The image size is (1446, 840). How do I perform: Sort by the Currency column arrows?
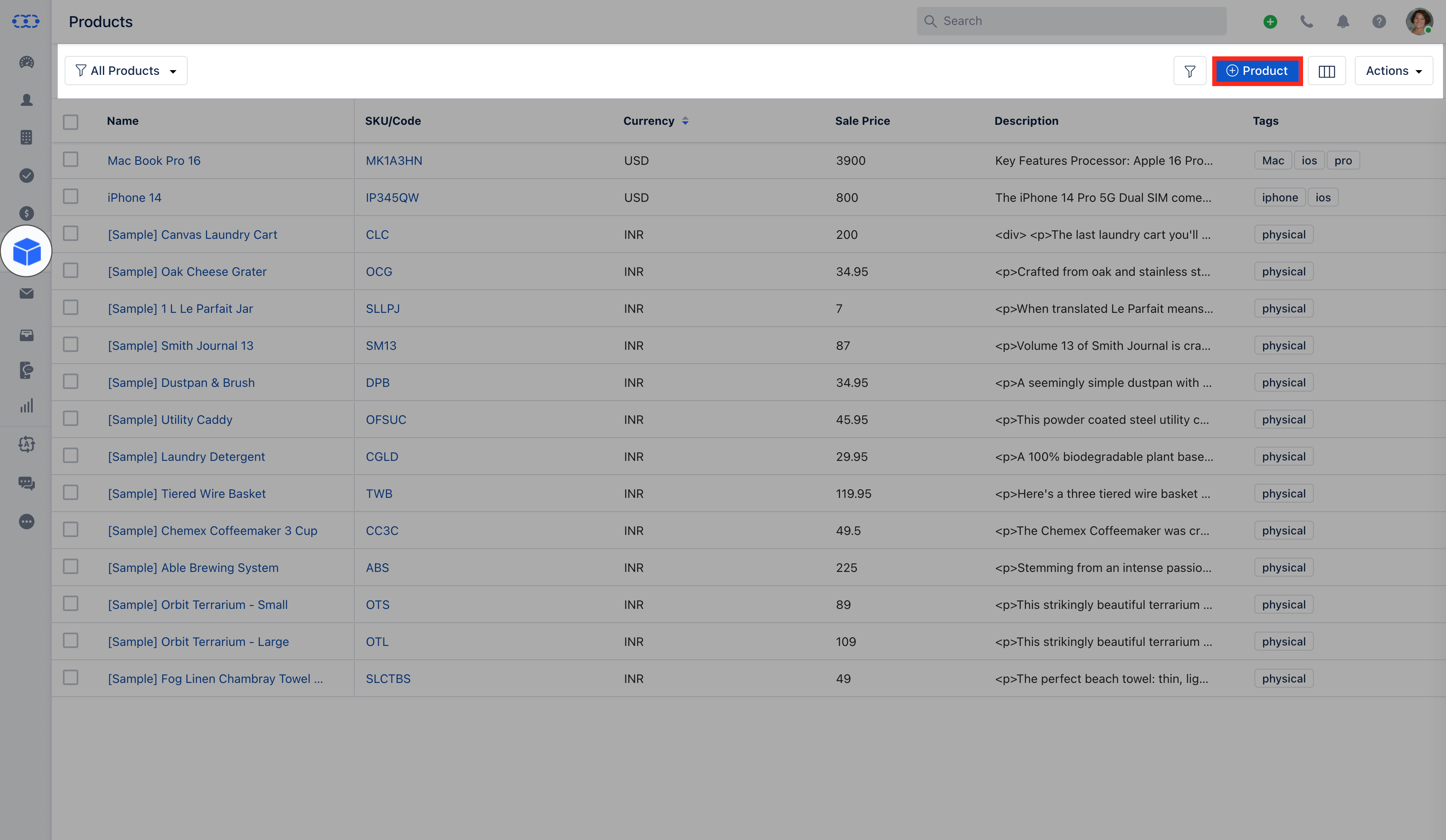[685, 121]
